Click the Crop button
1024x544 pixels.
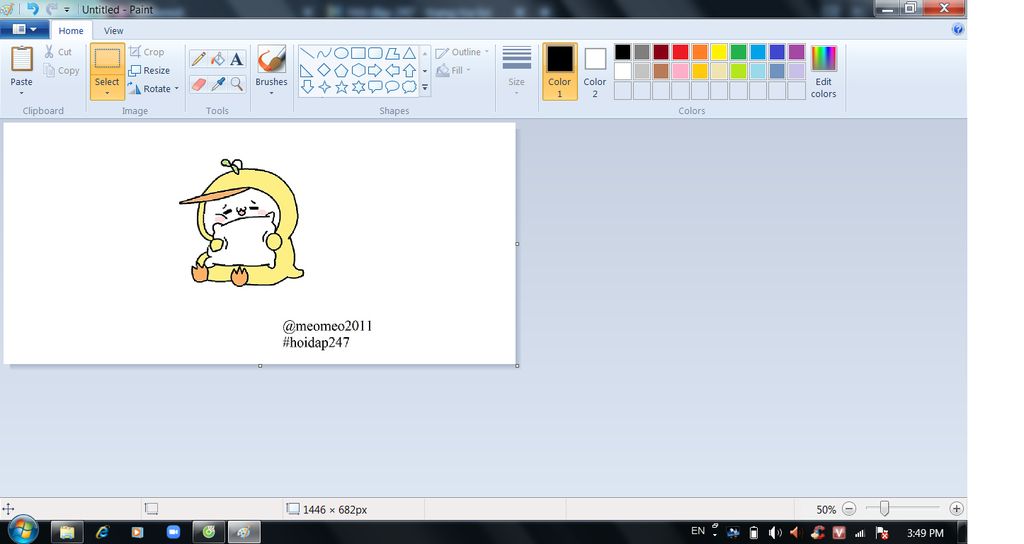(146, 52)
